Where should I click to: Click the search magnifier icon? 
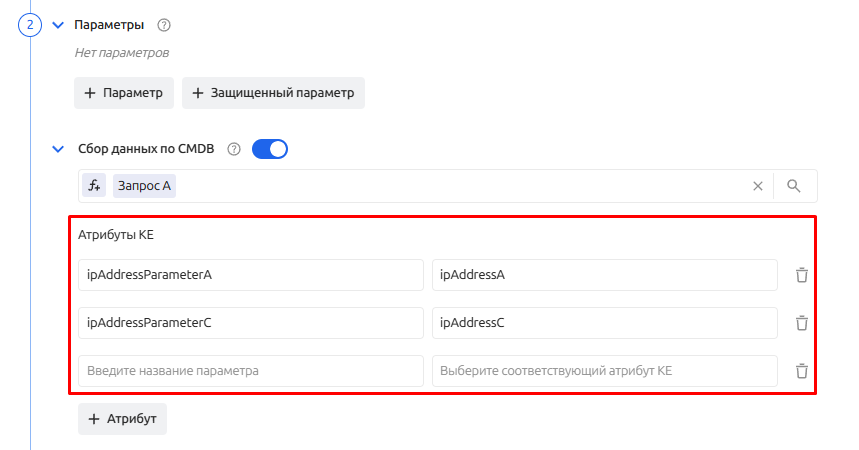pos(794,186)
